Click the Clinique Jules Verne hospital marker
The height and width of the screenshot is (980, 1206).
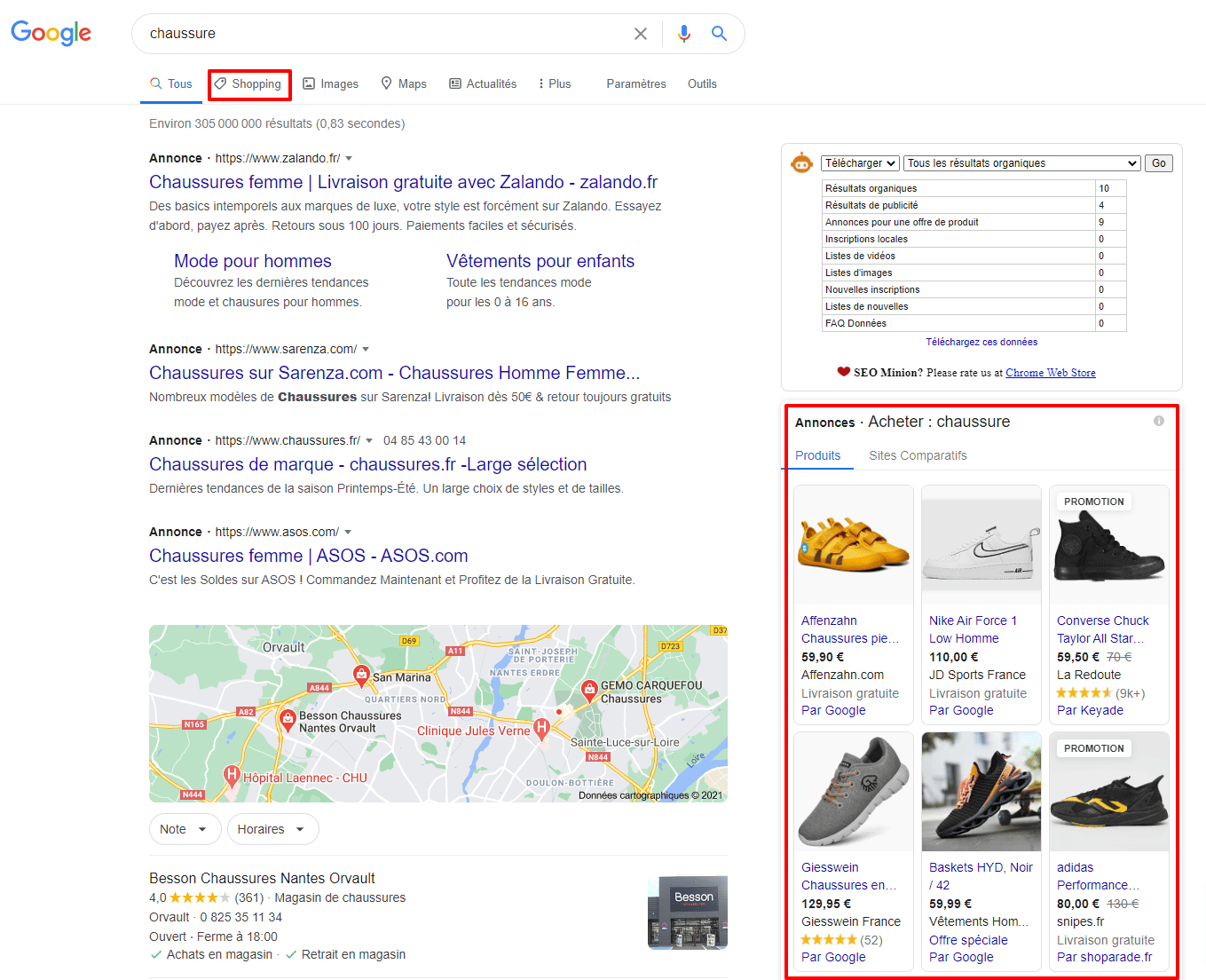click(541, 728)
